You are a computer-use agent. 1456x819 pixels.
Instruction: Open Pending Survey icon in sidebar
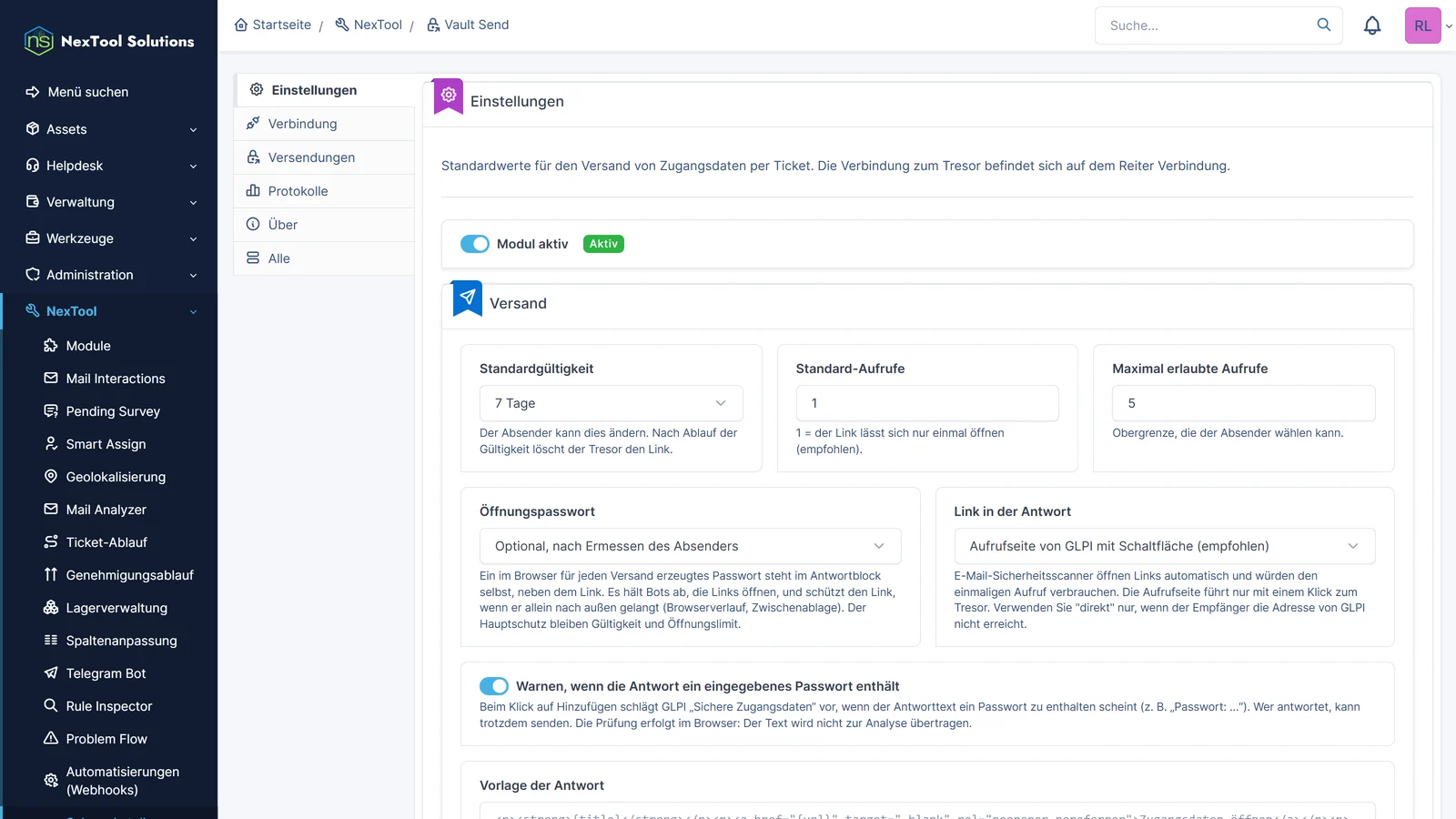click(51, 410)
